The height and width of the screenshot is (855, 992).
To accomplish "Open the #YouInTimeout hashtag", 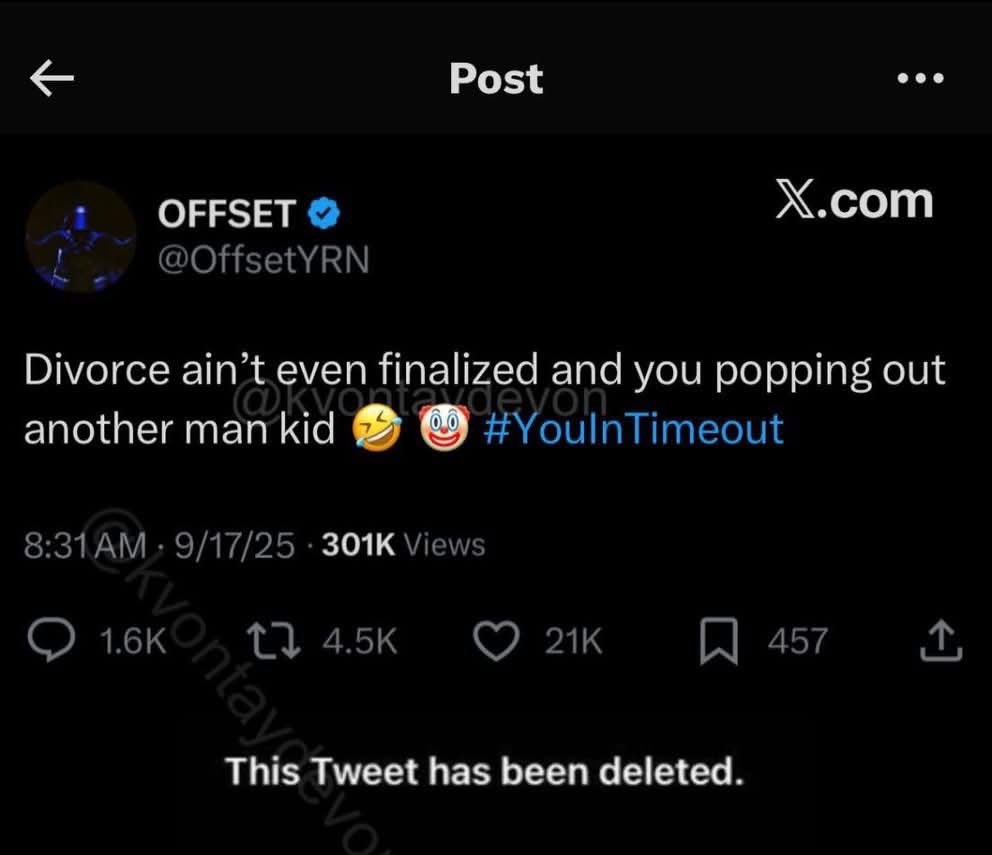I will point(632,430).
